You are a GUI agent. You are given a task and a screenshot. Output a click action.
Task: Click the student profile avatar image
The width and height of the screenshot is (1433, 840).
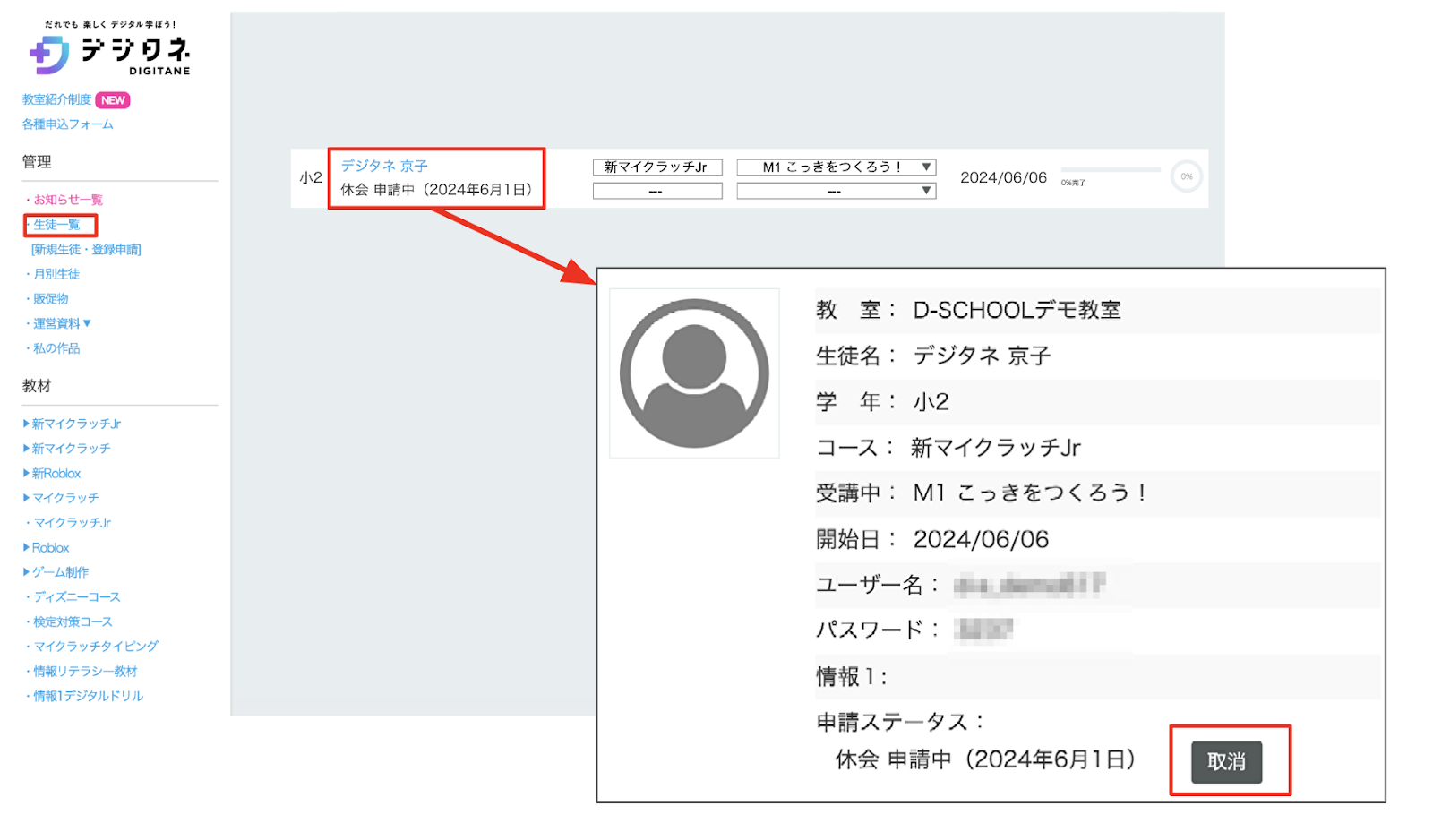(x=694, y=373)
